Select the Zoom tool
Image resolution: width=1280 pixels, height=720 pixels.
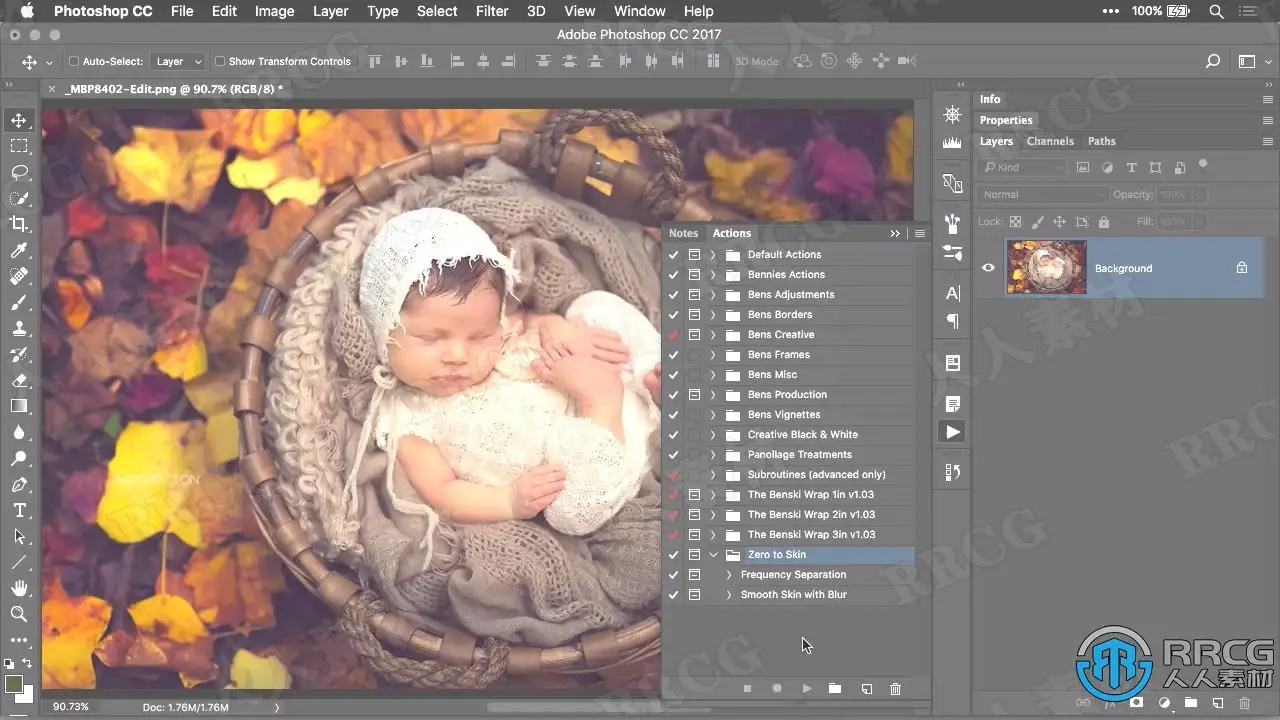pyautogui.click(x=19, y=614)
